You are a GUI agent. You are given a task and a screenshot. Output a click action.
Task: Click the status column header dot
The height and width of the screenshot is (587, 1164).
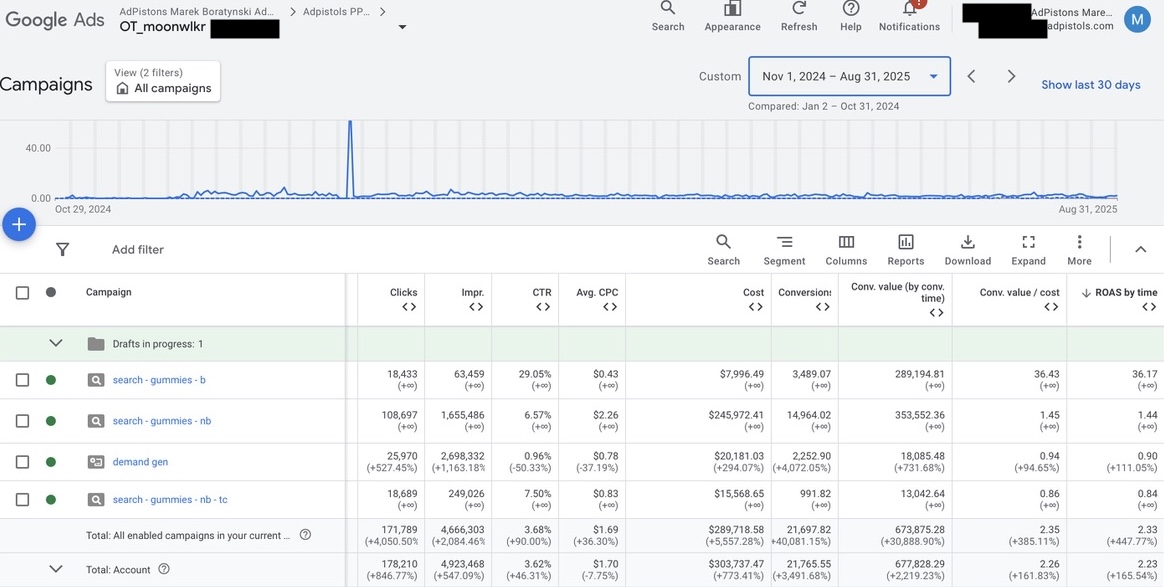[x=50, y=292]
